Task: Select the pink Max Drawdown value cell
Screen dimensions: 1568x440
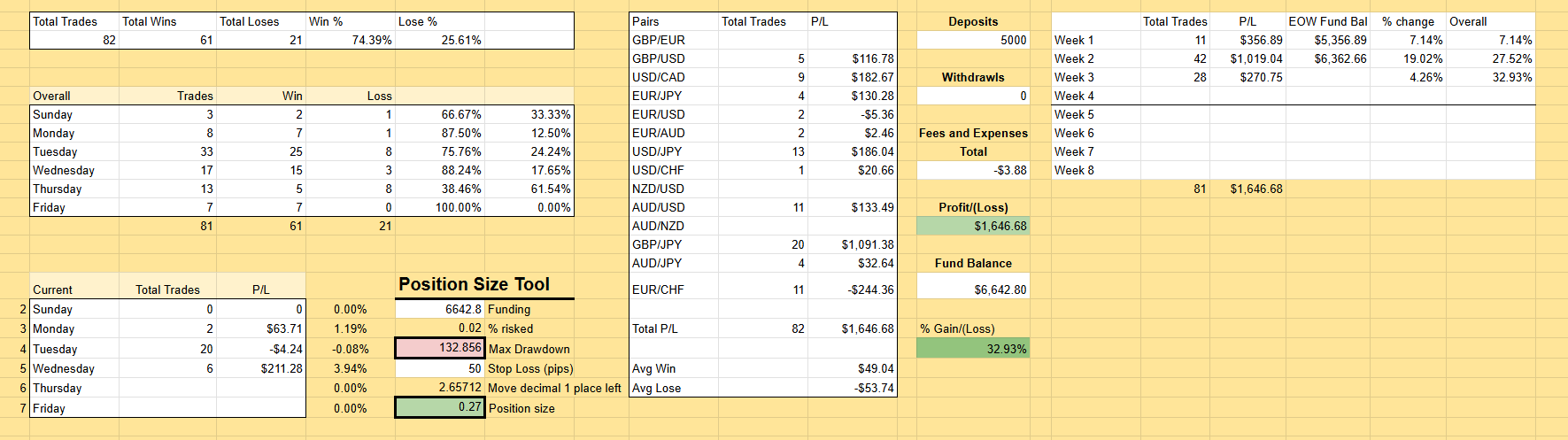Action: tap(439, 348)
